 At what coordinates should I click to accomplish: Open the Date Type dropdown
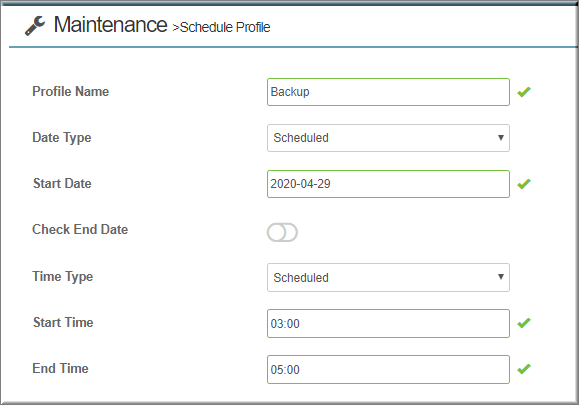click(388, 138)
